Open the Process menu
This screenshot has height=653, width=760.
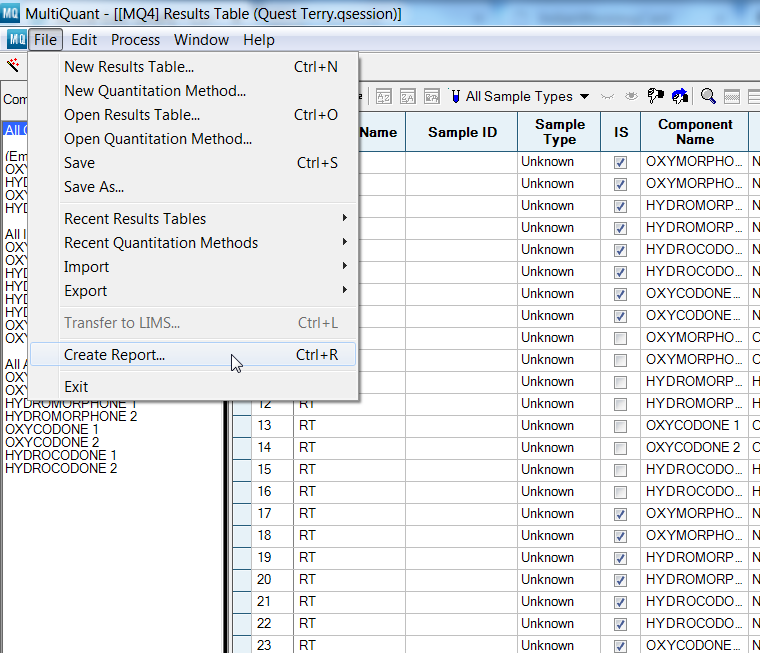pyautogui.click(x=135, y=40)
